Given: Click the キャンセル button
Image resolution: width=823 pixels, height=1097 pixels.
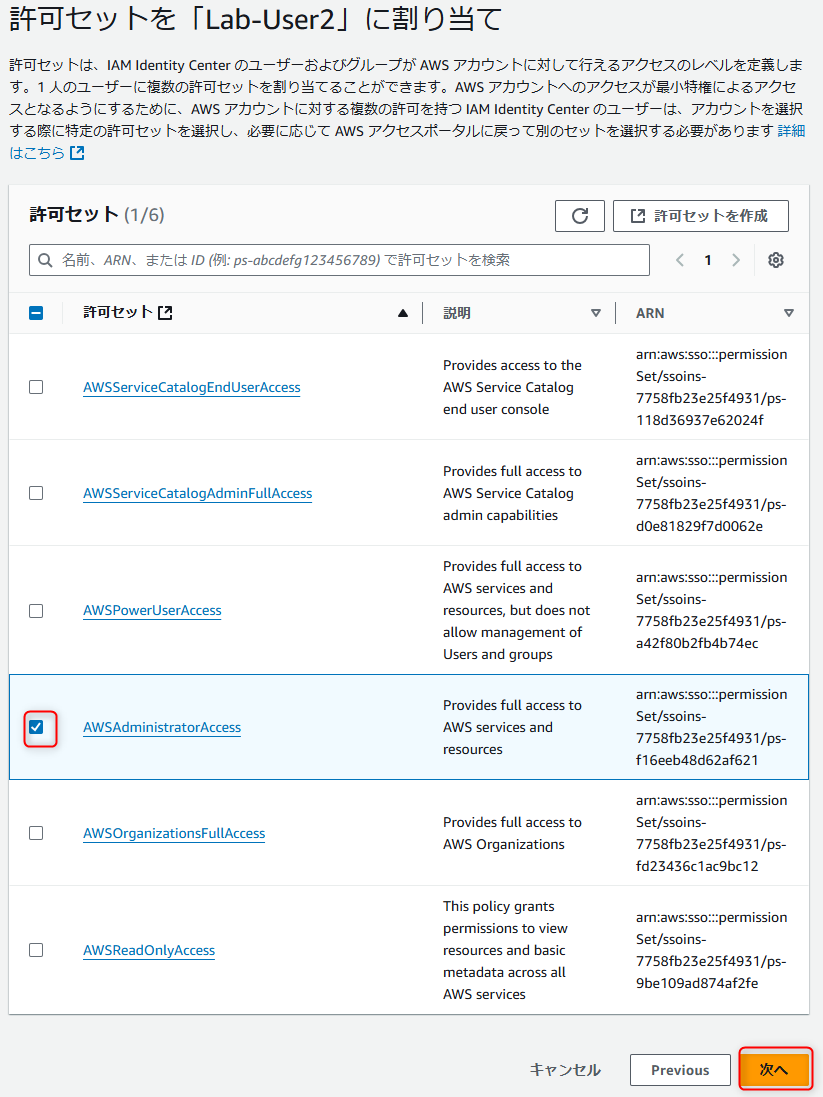Looking at the screenshot, I should click(565, 1070).
